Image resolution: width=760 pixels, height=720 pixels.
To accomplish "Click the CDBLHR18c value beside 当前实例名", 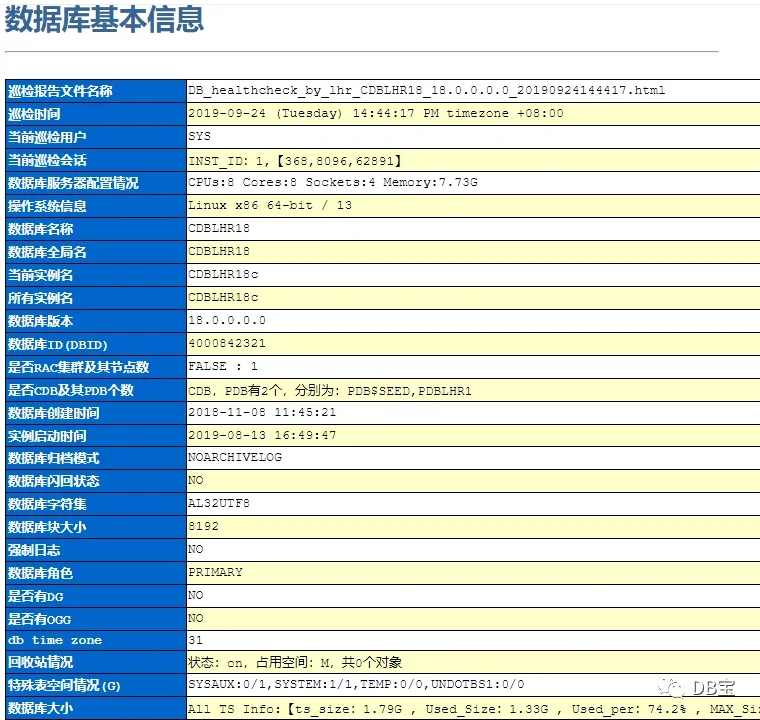I will (x=223, y=274).
